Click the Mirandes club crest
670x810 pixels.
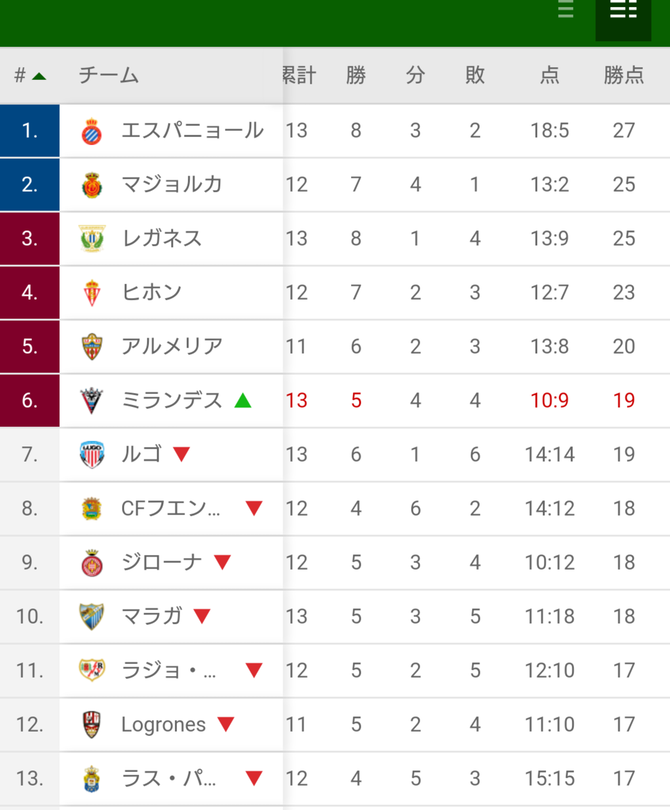pos(92,401)
